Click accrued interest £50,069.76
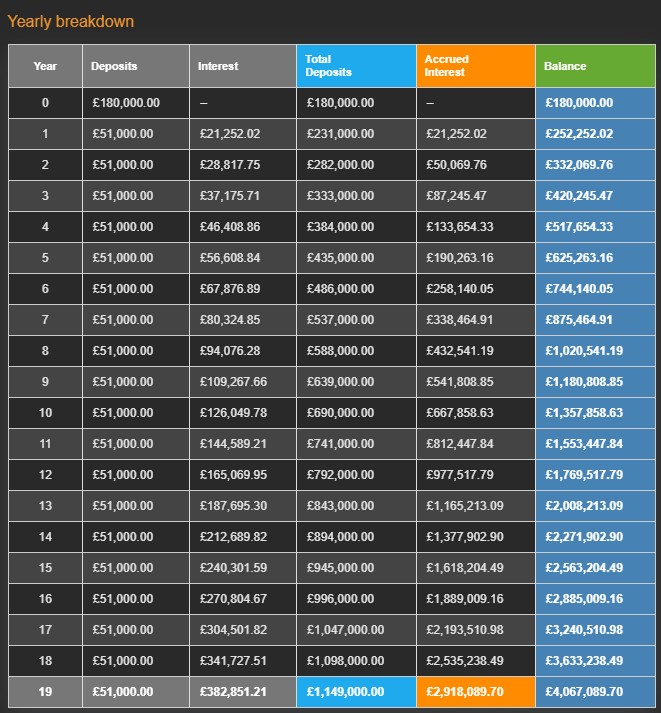The height and width of the screenshot is (713, 661). [x=456, y=165]
